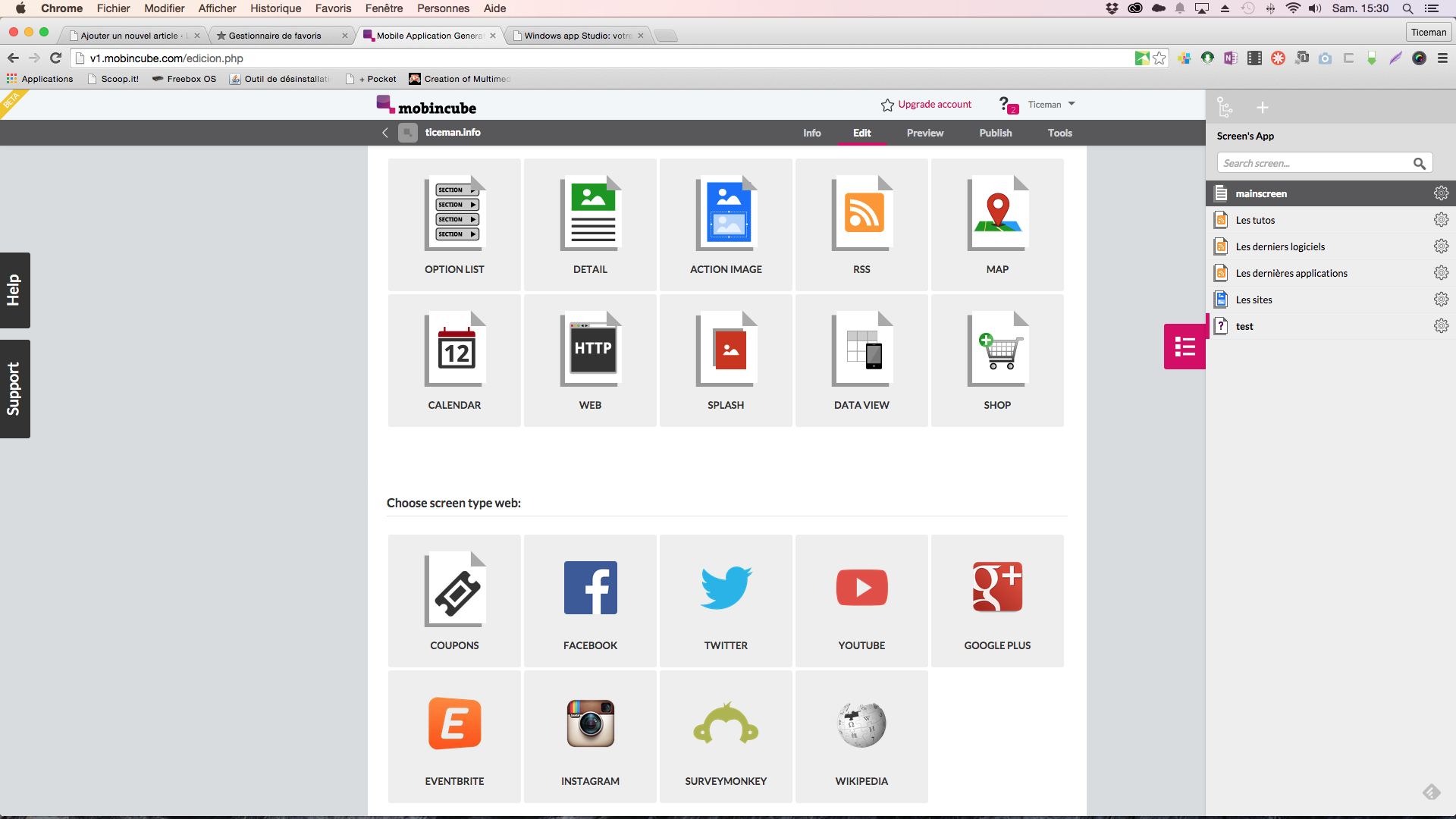Open the Ticeman account dropdown

click(x=1052, y=105)
